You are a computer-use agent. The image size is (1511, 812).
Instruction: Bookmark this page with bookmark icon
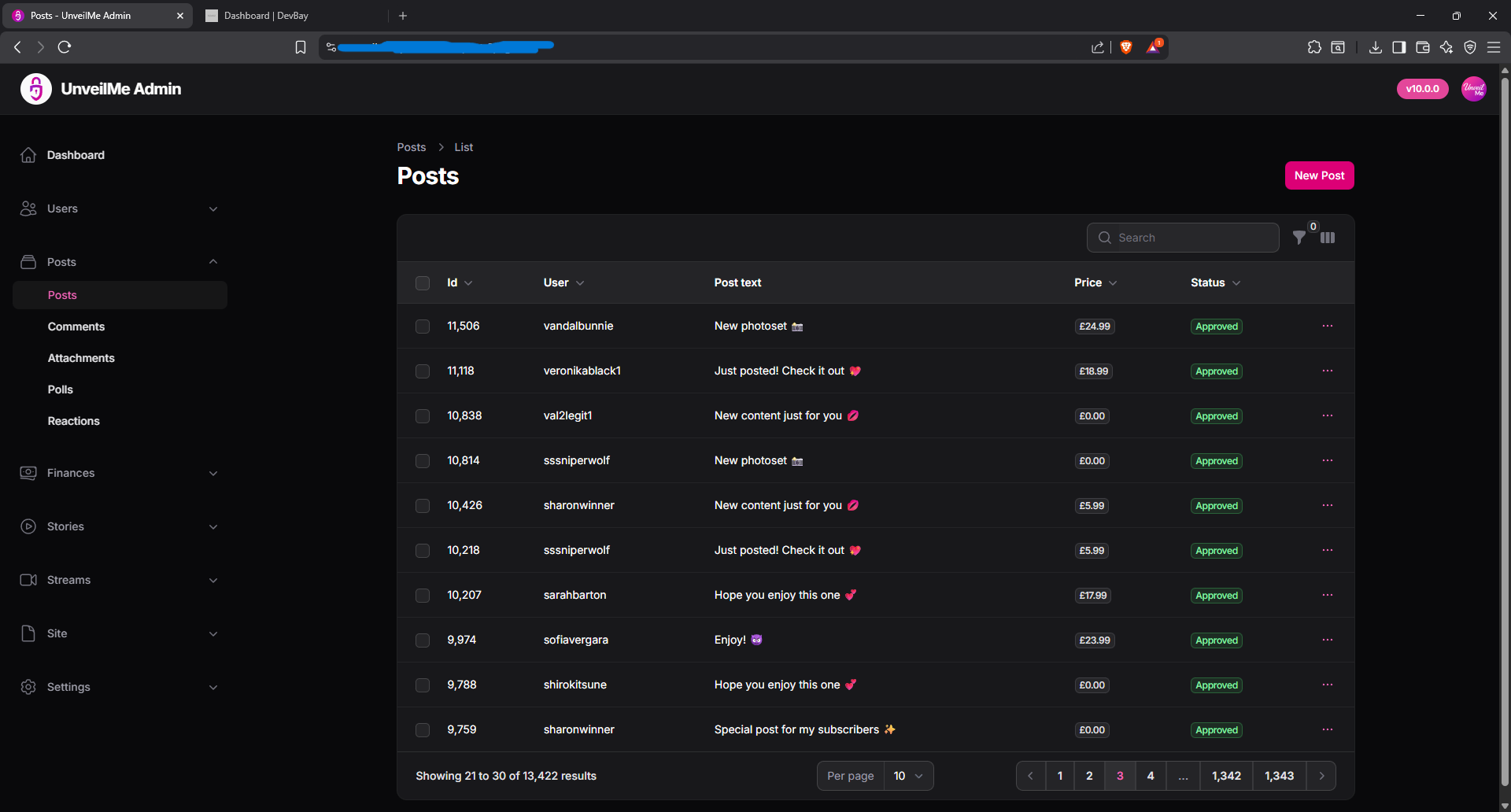click(x=300, y=47)
